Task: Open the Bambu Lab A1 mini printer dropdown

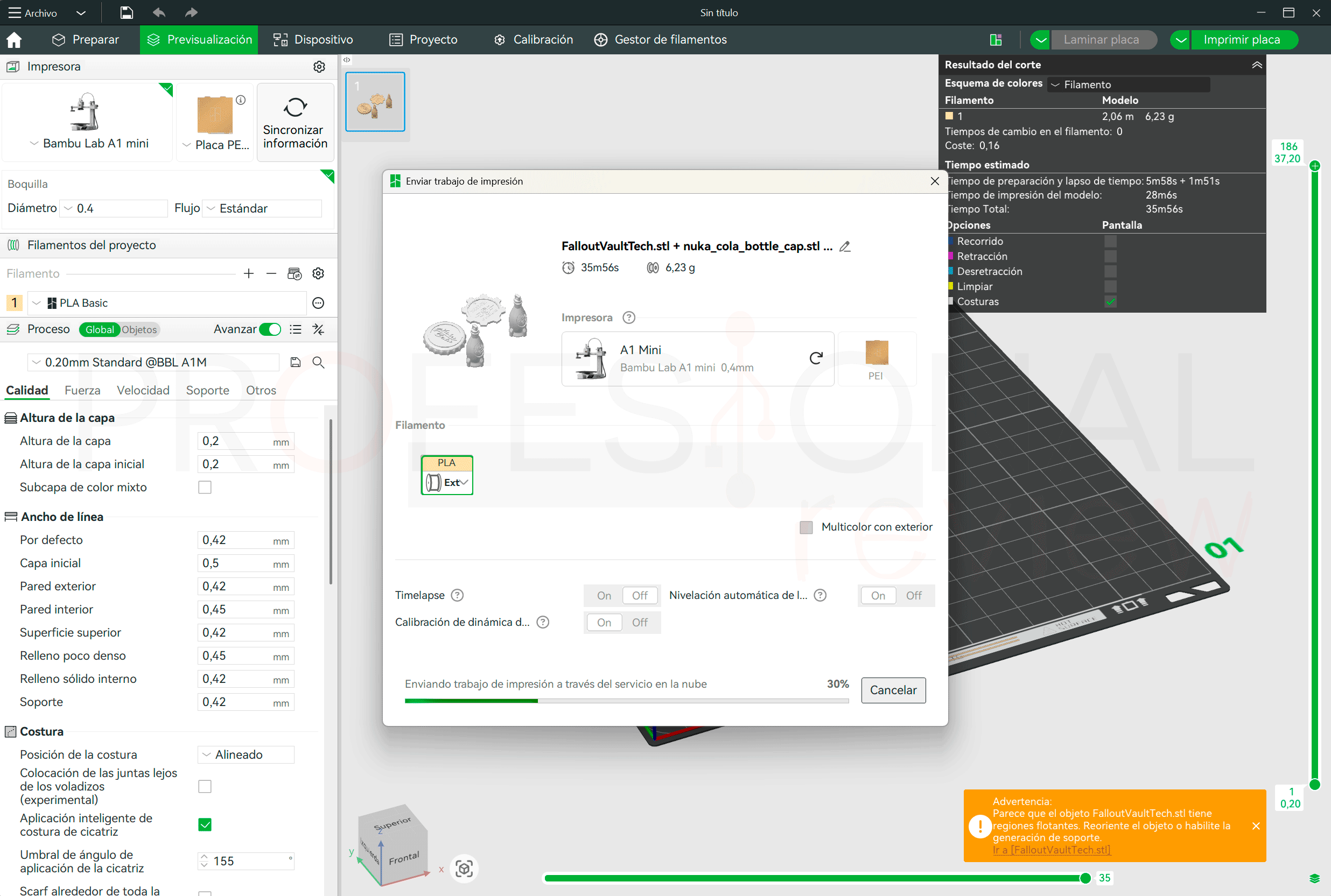Action: tap(89, 144)
